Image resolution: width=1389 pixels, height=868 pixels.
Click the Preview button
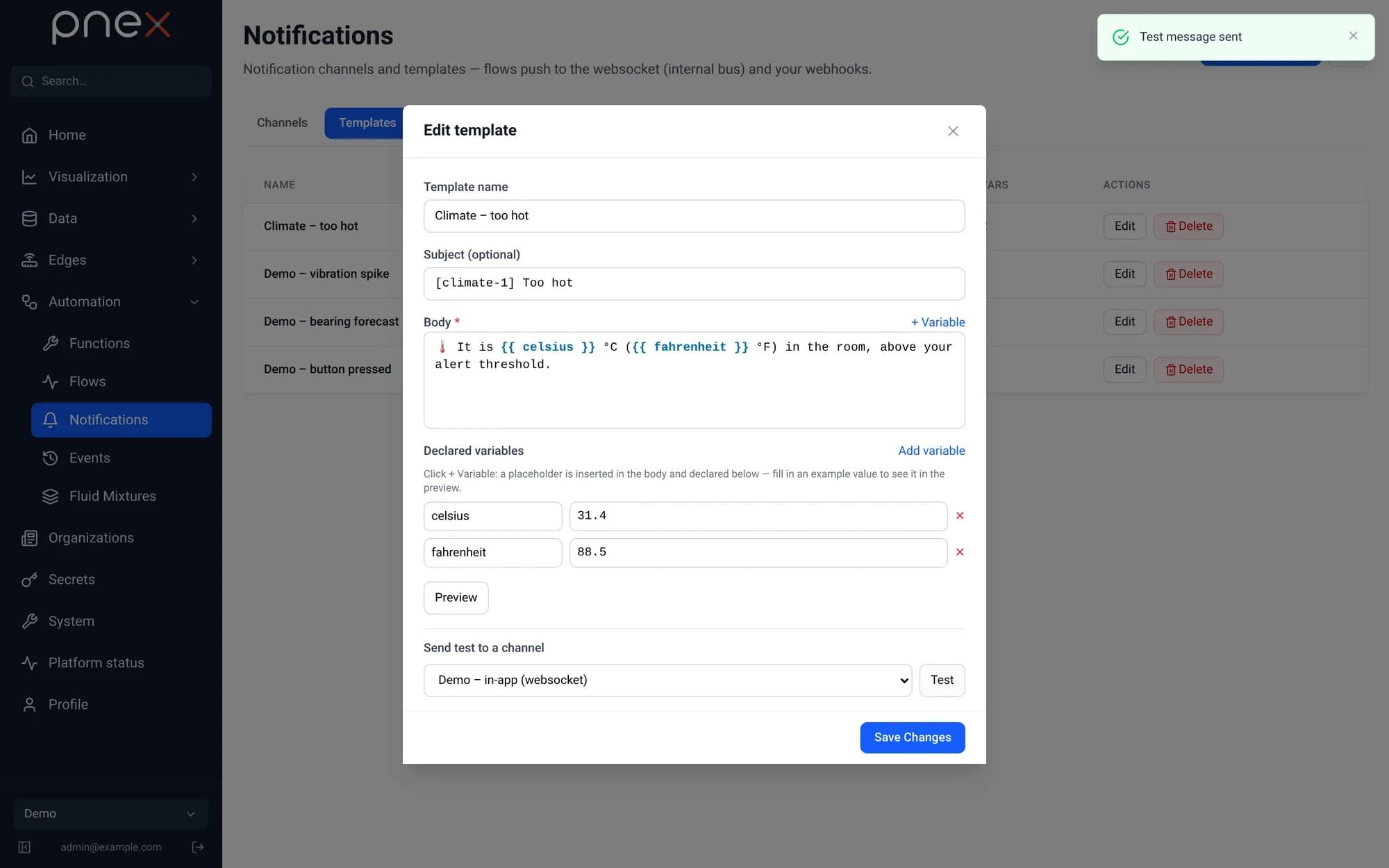456,598
